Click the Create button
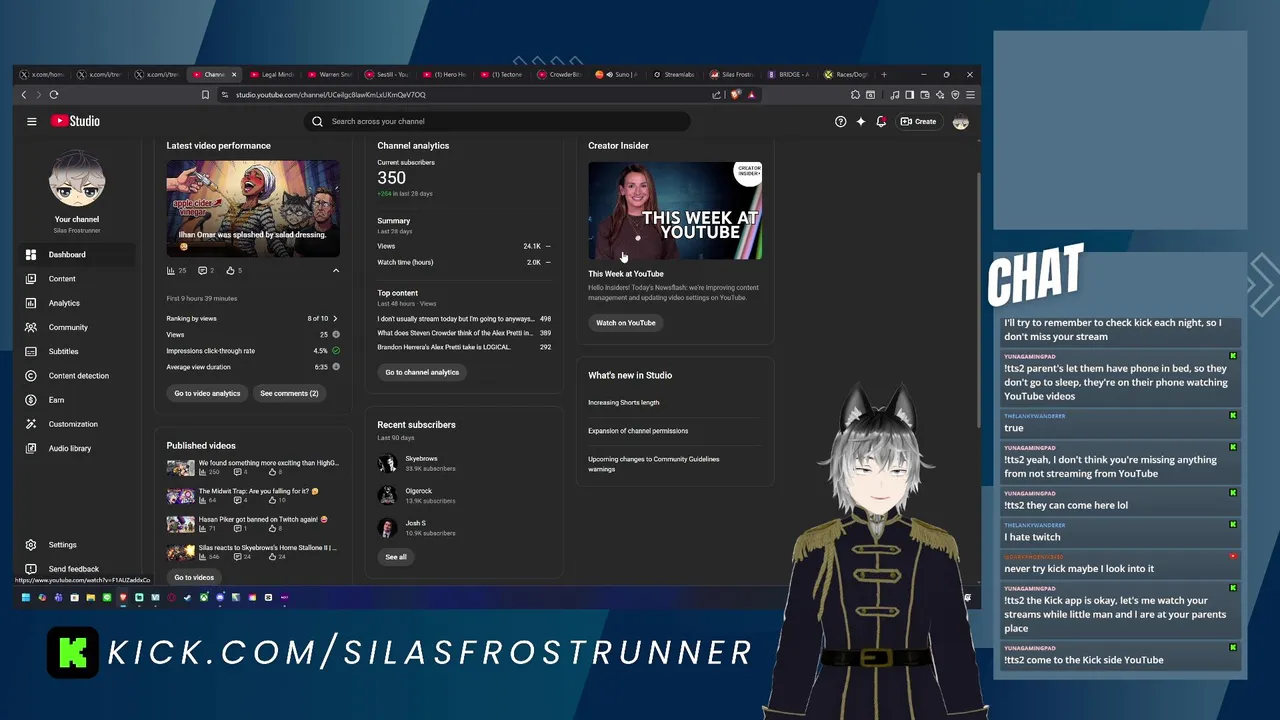Viewport: 1280px width, 720px height. click(x=918, y=122)
